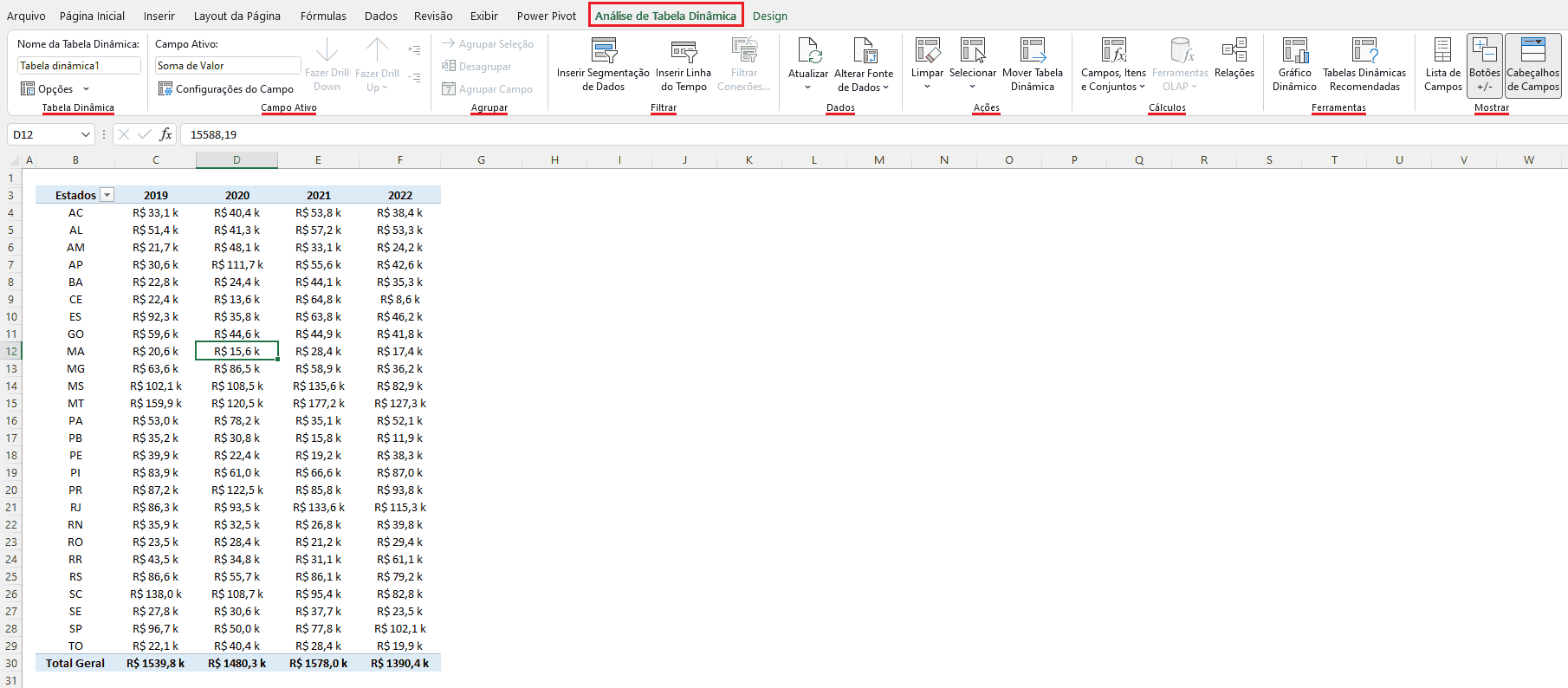Expand the Name Box dropdown arrow
This screenshot has height=688, width=1568.
[85, 134]
